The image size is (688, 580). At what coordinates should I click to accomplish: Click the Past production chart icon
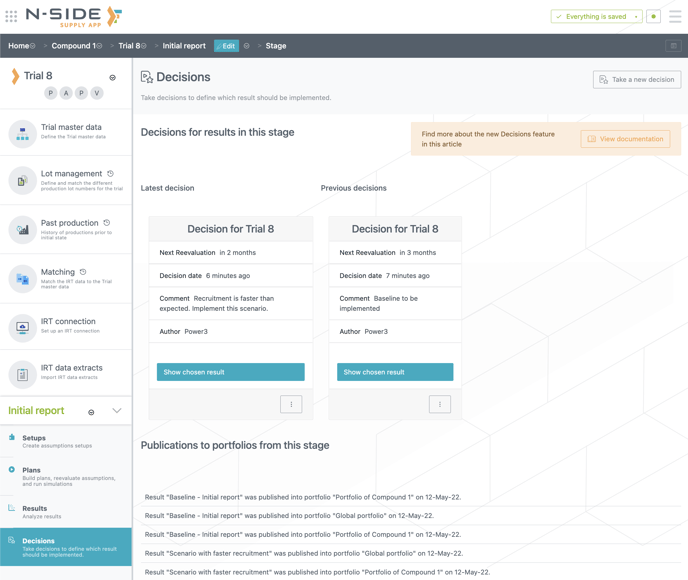point(22,230)
